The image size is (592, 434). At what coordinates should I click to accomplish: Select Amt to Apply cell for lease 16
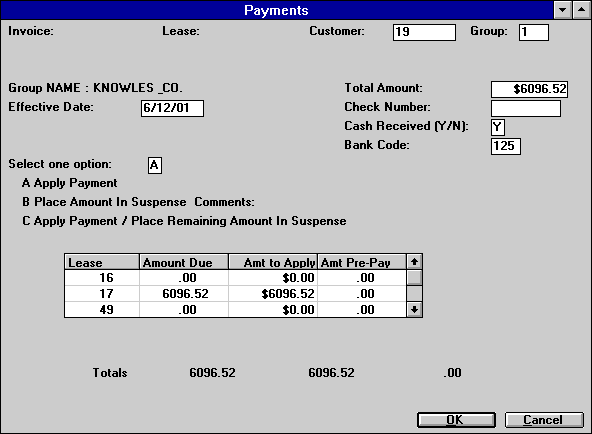click(x=273, y=278)
